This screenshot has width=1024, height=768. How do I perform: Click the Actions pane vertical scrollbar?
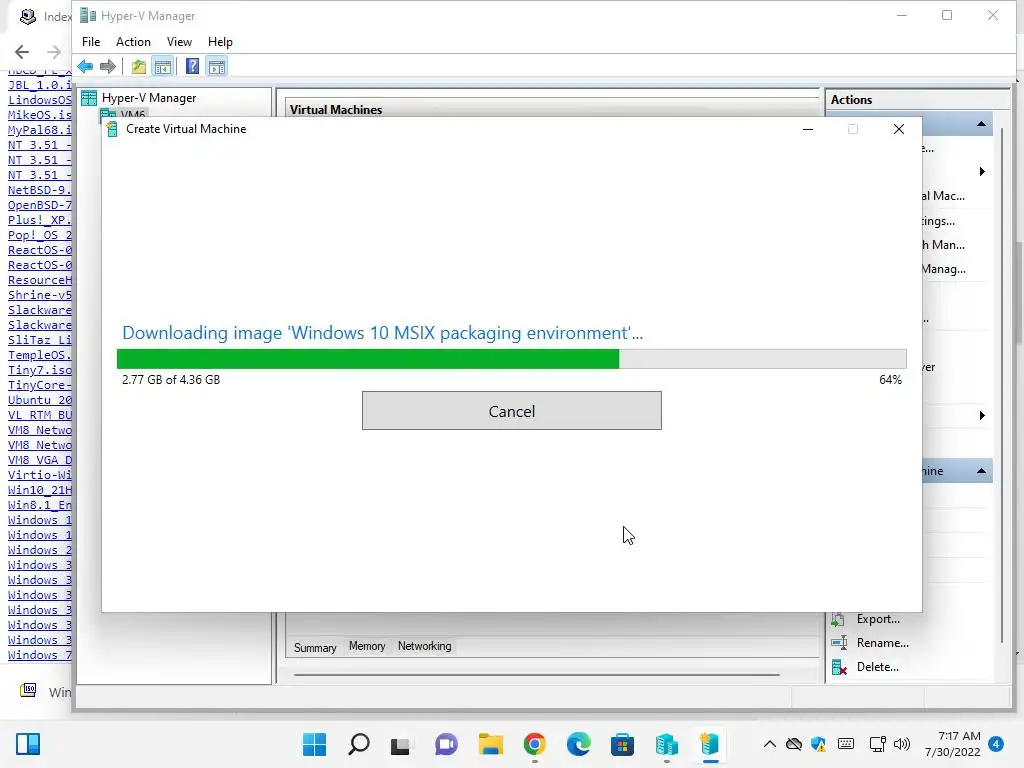(x=1001, y=385)
